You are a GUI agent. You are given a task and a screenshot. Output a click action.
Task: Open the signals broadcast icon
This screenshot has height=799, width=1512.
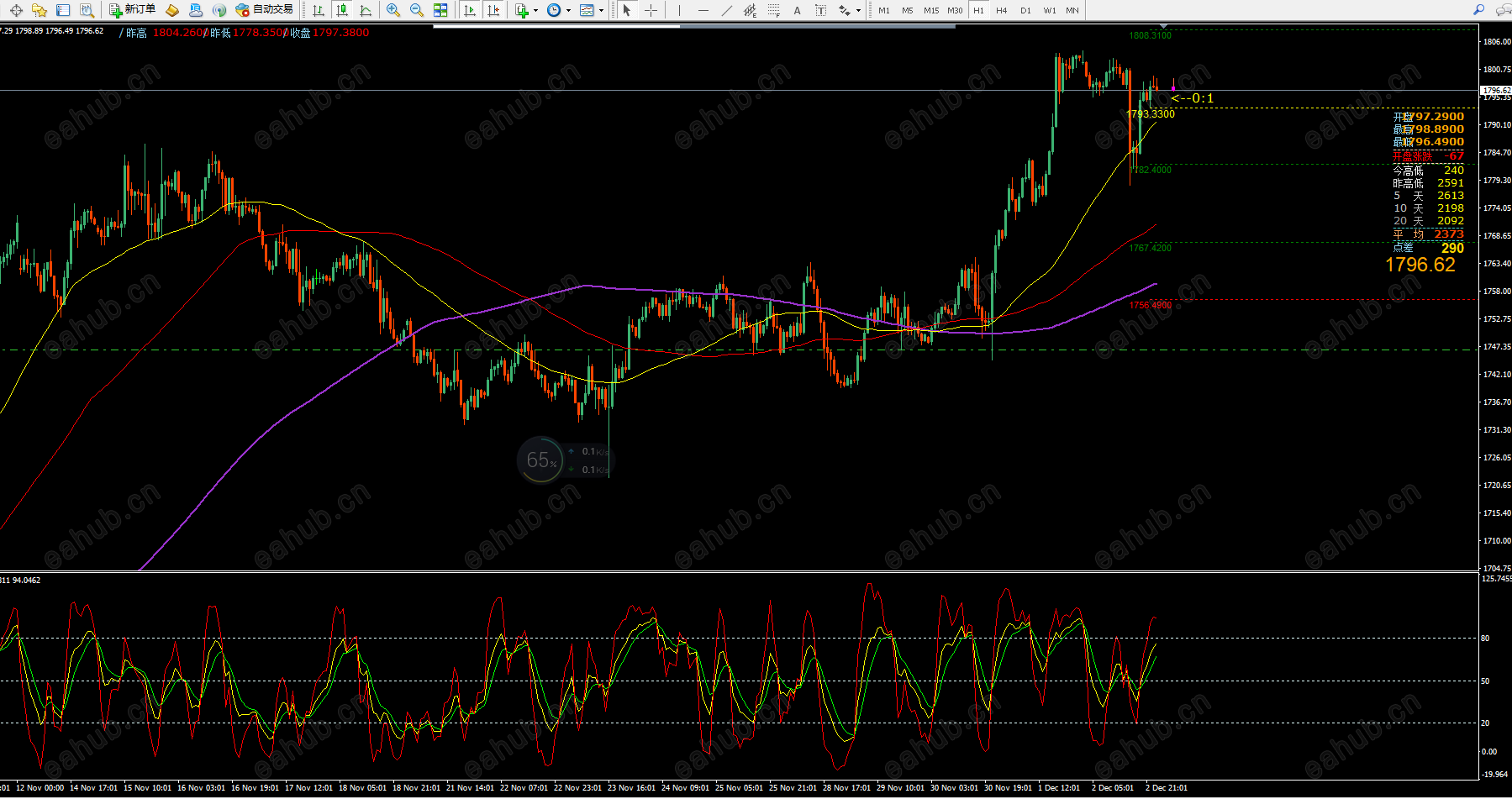(219, 10)
